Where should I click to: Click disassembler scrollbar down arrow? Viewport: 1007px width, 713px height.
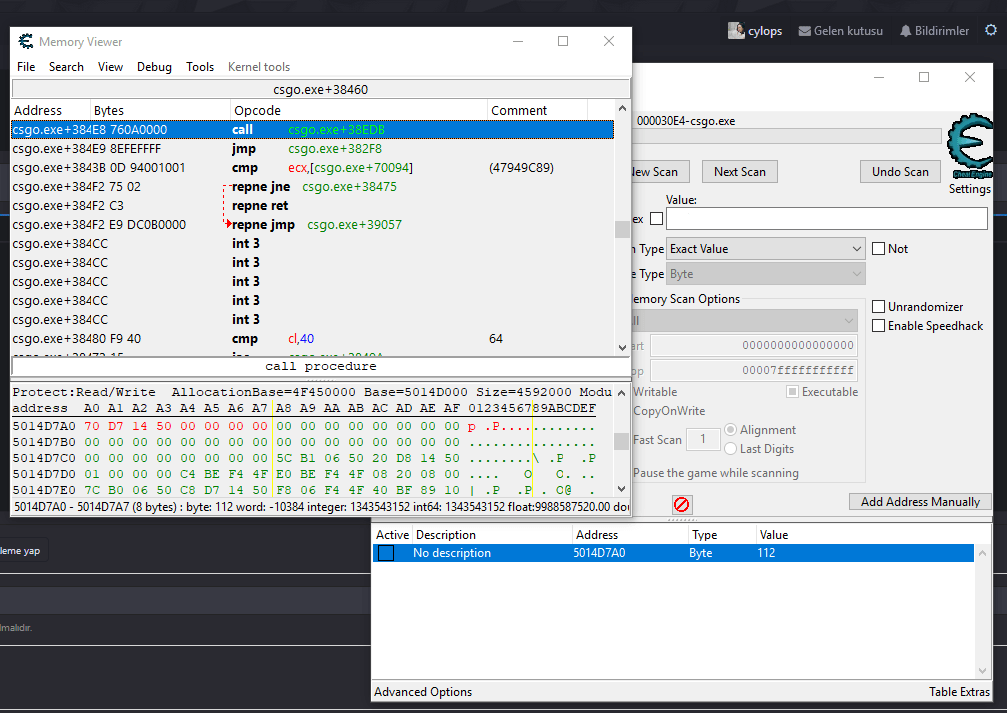(622, 348)
